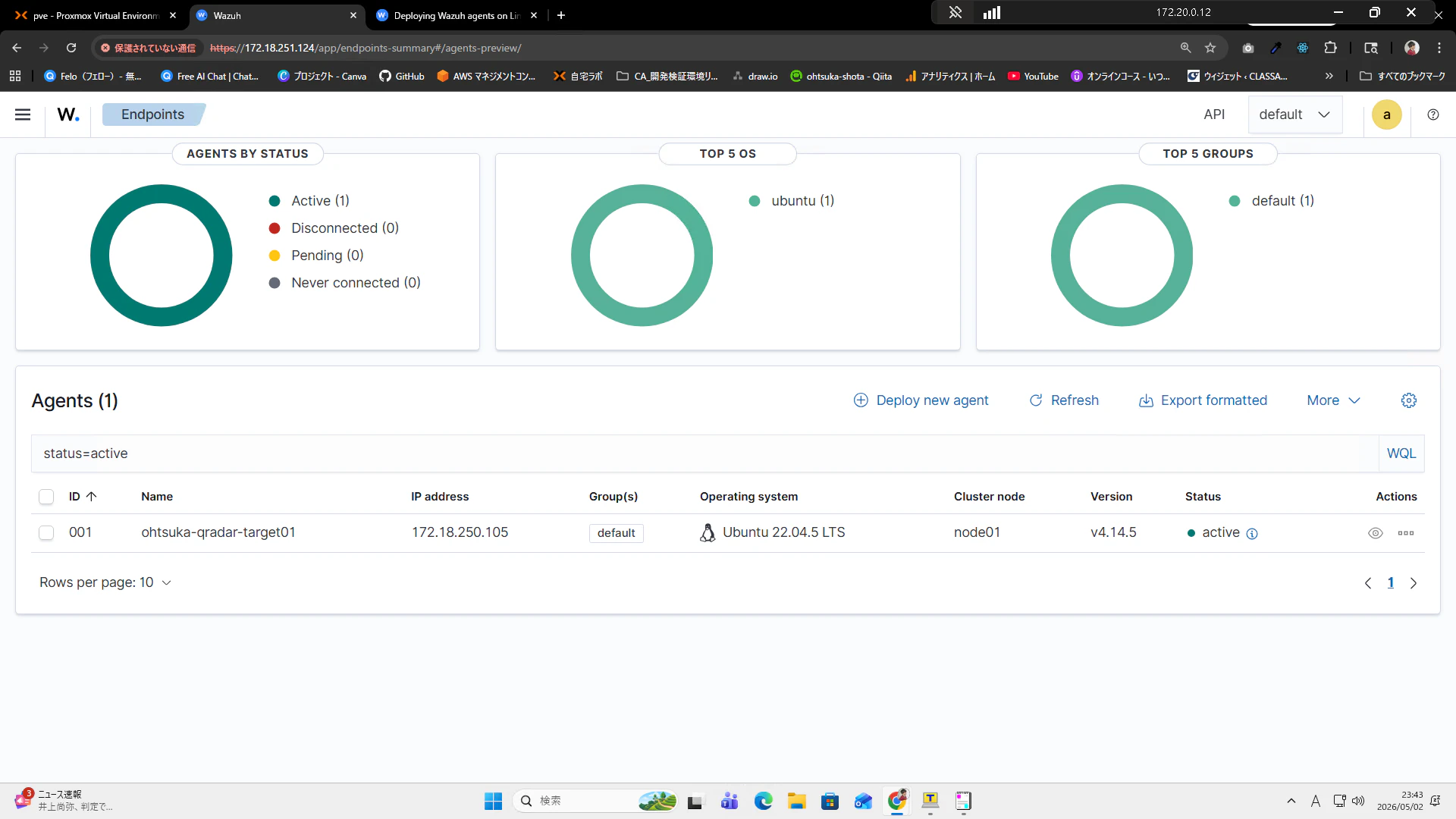The width and height of the screenshot is (1456, 819).
Task: Open the user avatar 'a' menu
Action: click(x=1387, y=115)
